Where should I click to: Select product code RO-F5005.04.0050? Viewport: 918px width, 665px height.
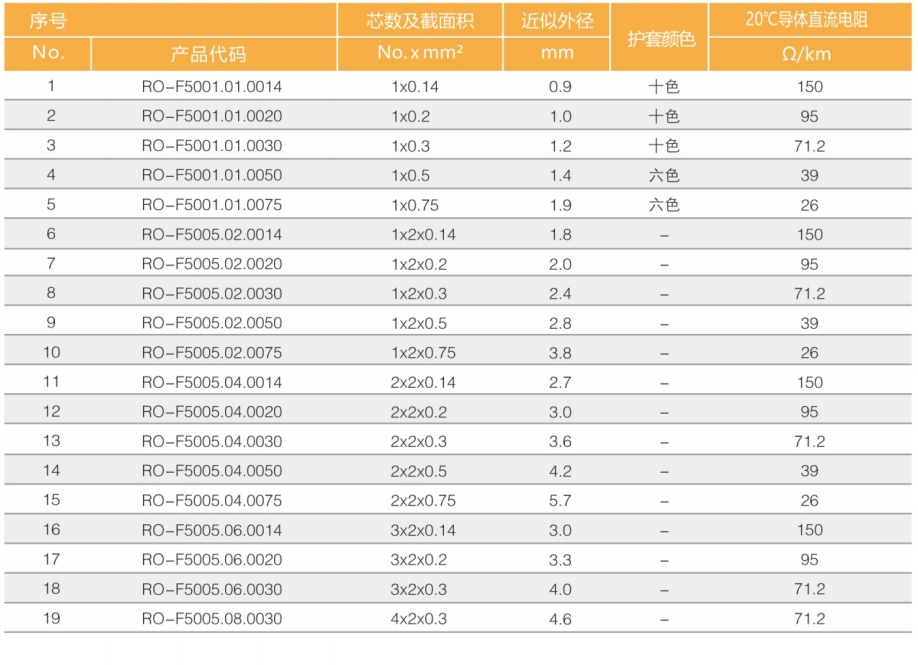(x=212, y=471)
